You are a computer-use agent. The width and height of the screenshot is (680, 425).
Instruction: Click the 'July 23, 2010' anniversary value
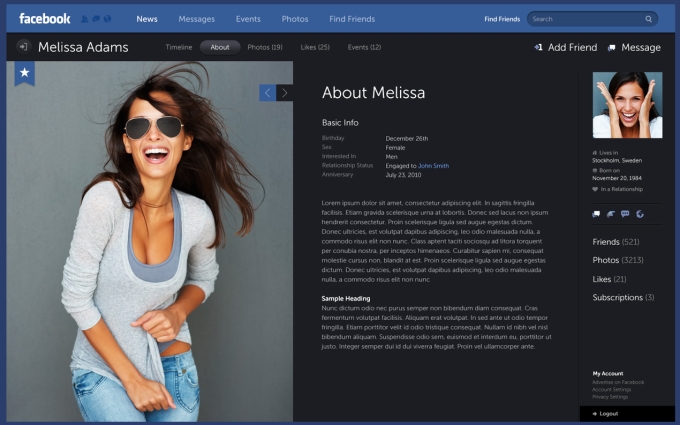[x=403, y=175]
